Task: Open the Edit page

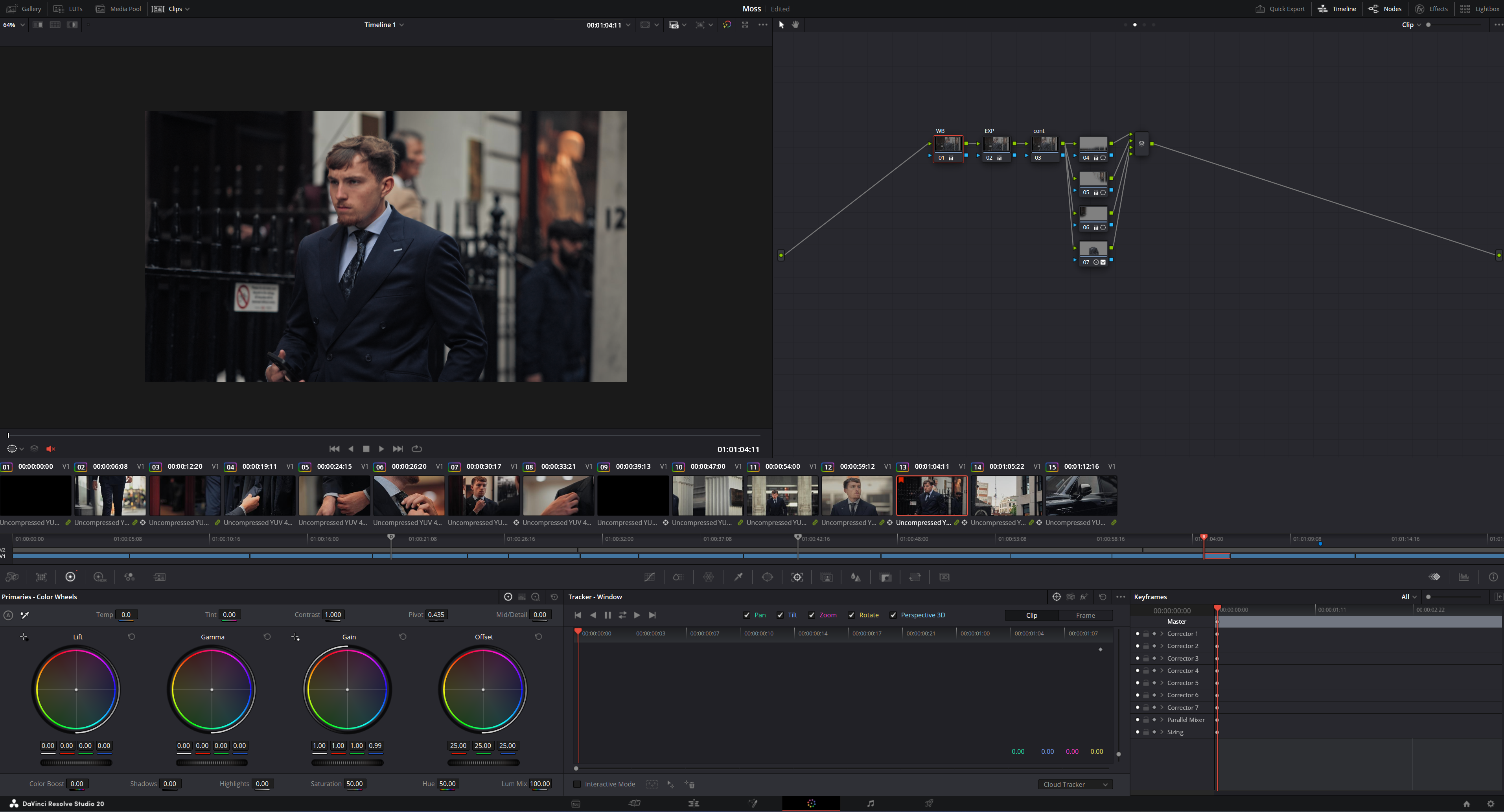Action: pyautogui.click(x=694, y=803)
